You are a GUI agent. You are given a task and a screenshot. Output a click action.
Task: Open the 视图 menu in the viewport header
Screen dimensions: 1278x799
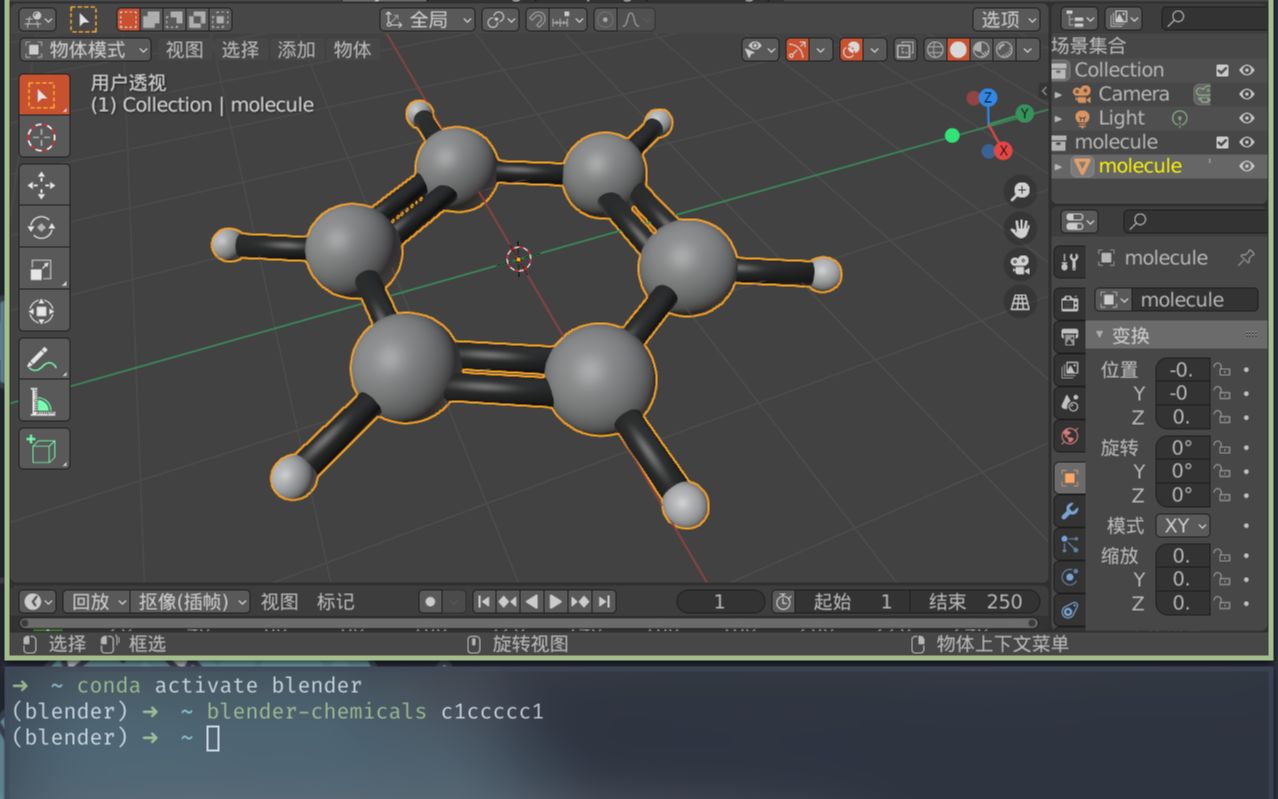pos(184,50)
